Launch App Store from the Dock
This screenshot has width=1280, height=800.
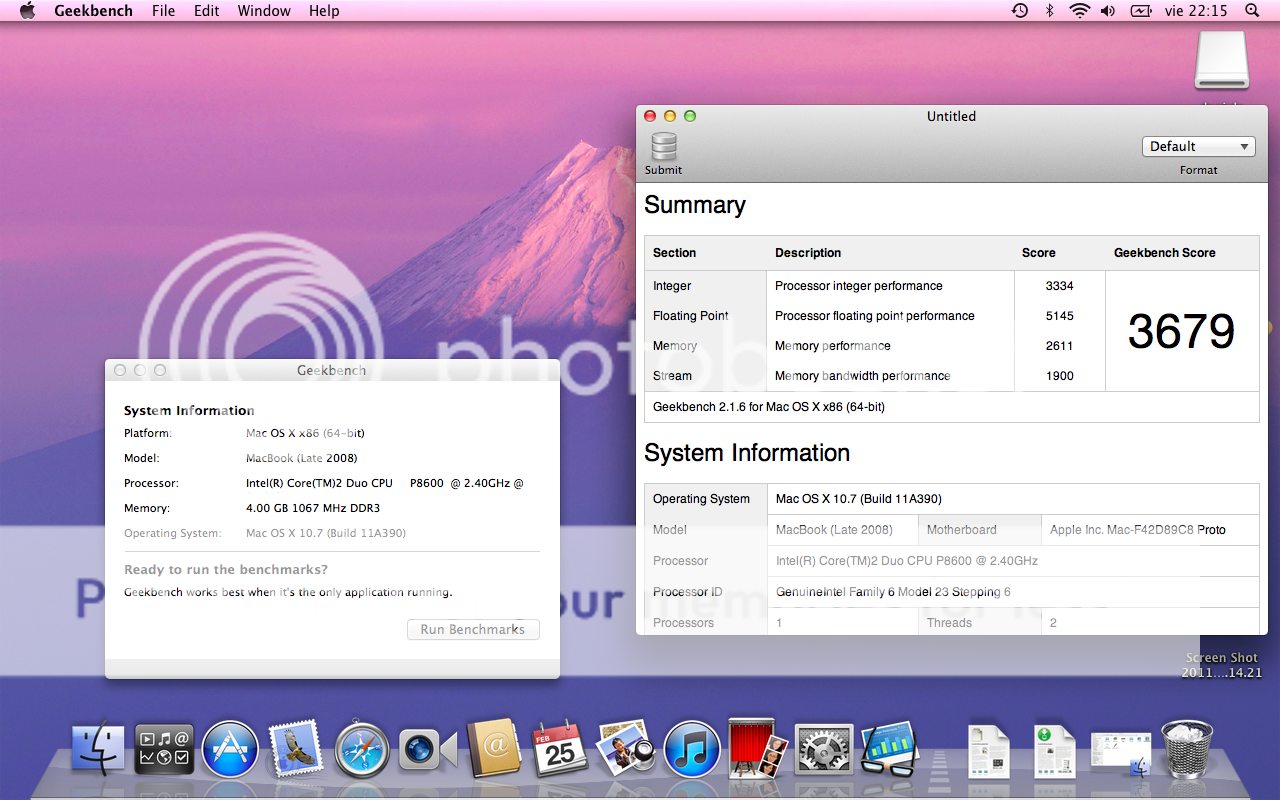(x=230, y=750)
